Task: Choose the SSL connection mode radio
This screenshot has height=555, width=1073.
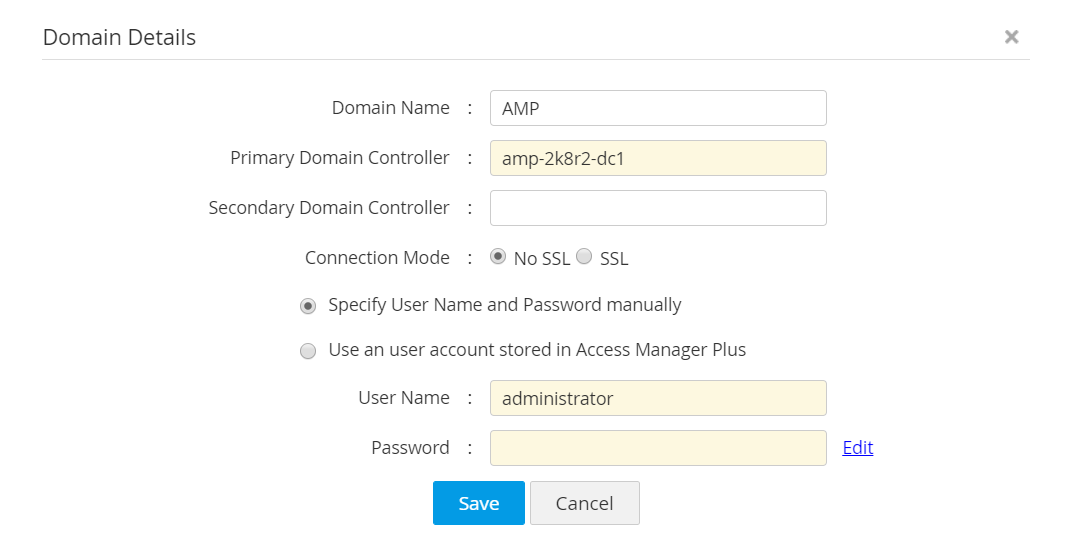Action: 585,257
